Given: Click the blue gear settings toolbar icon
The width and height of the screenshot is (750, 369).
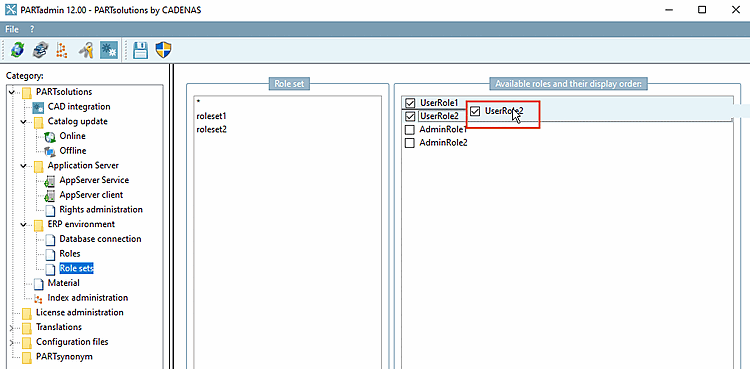Looking at the screenshot, I should coord(109,49).
